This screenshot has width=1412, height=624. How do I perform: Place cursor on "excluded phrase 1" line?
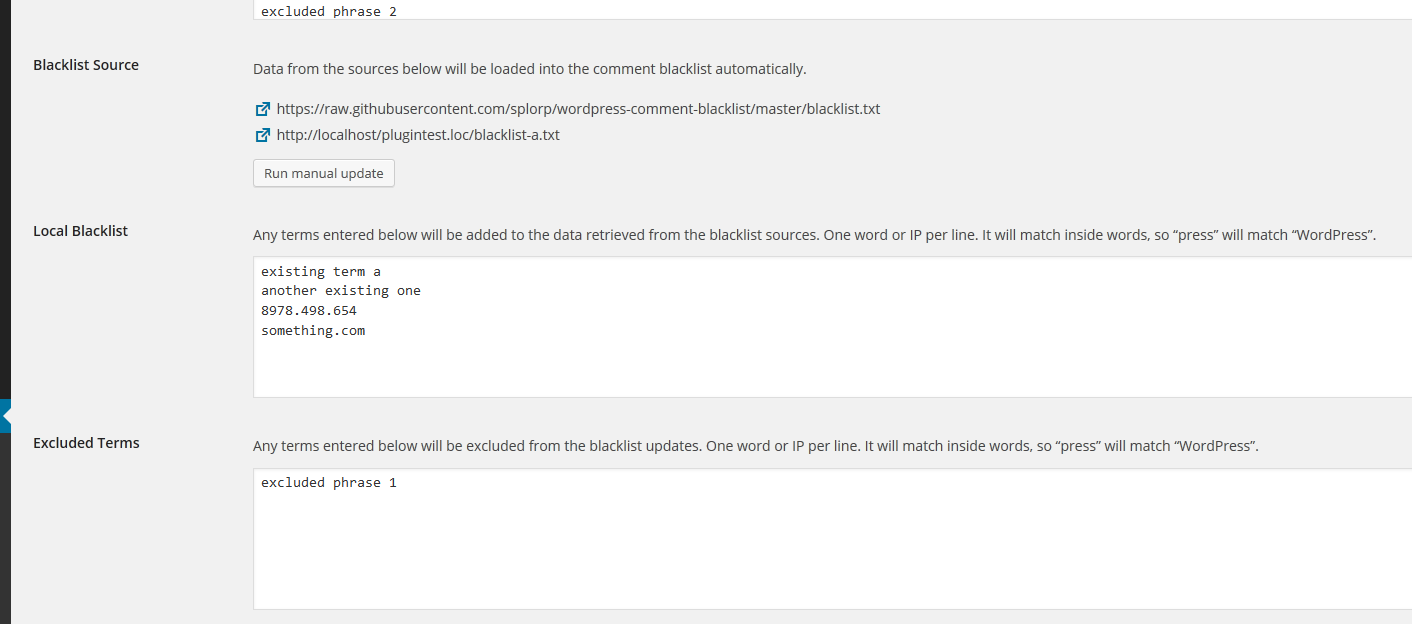point(329,483)
